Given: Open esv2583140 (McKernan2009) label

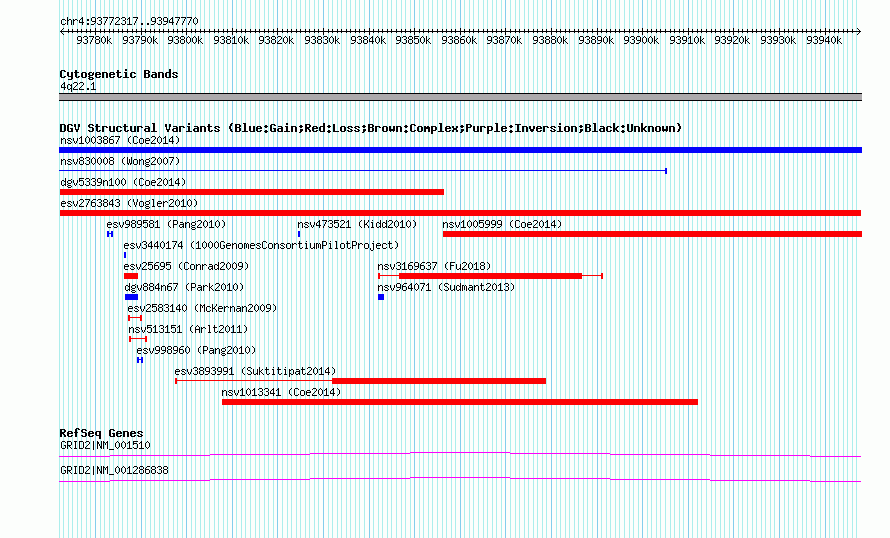Looking at the screenshot, I should pyautogui.click(x=202, y=308).
